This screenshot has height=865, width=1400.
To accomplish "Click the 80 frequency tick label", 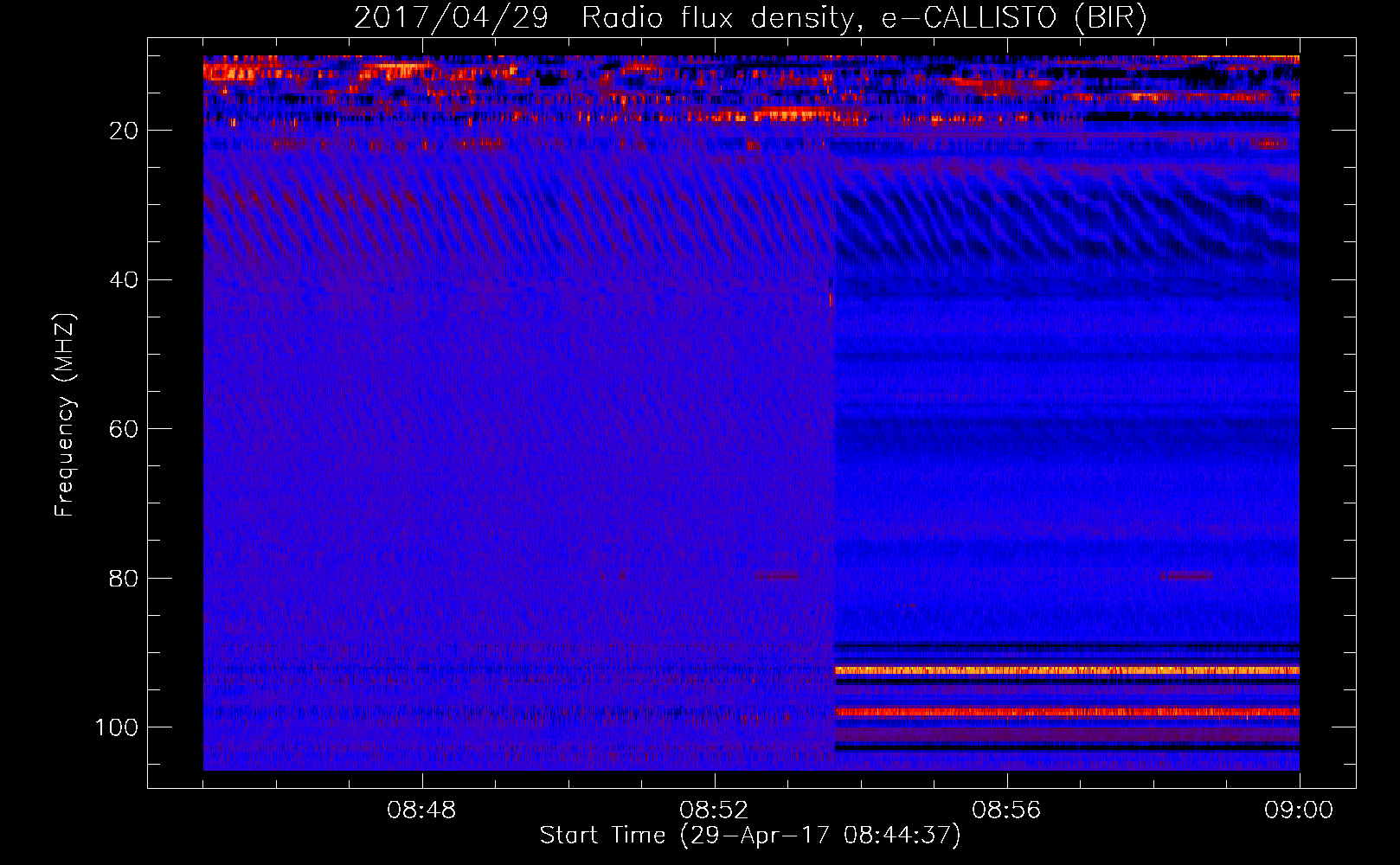I will click(124, 578).
